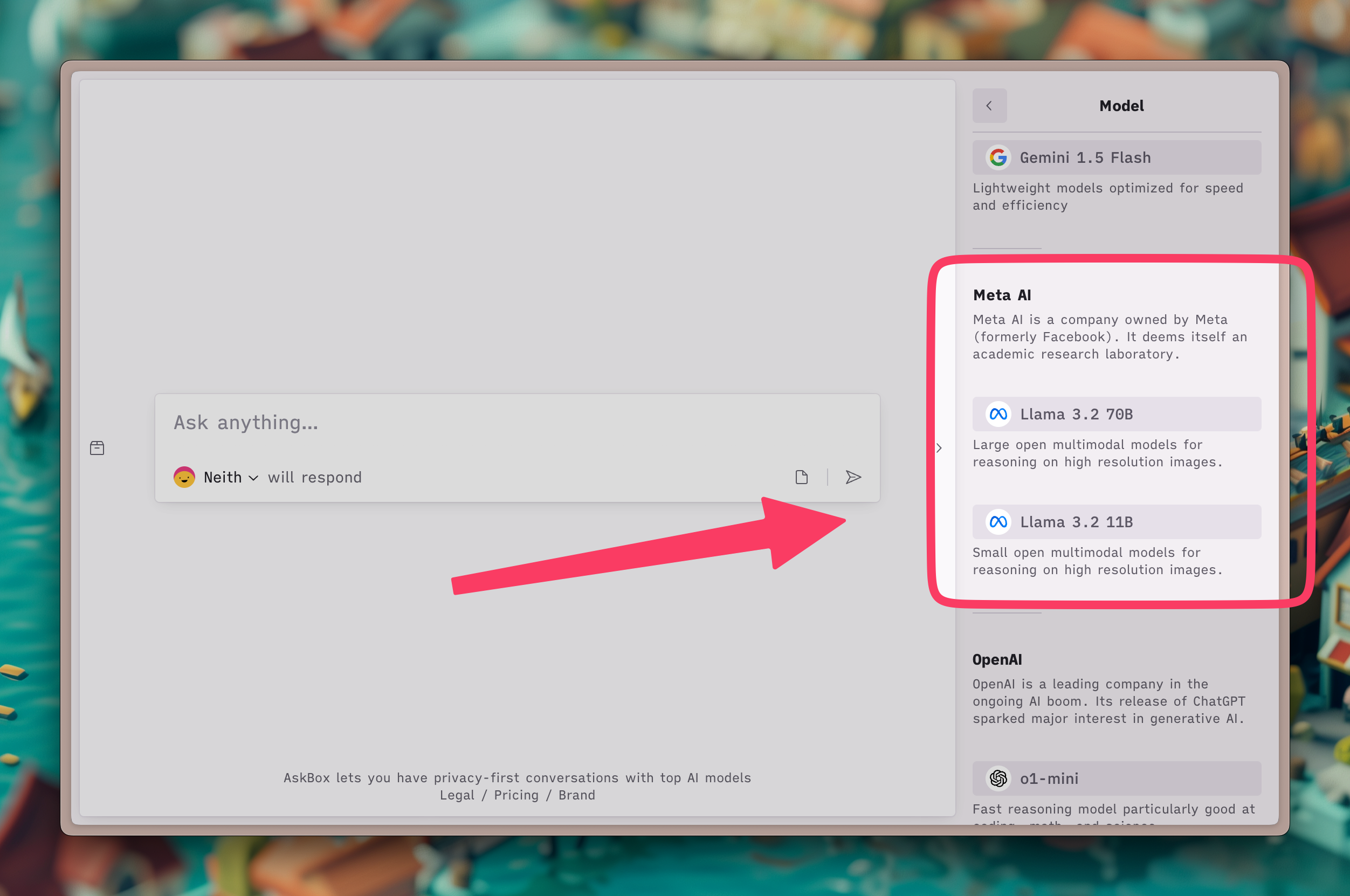Collapse the model side panel chevron
This screenshot has height=896, width=1350.
pyautogui.click(x=939, y=448)
